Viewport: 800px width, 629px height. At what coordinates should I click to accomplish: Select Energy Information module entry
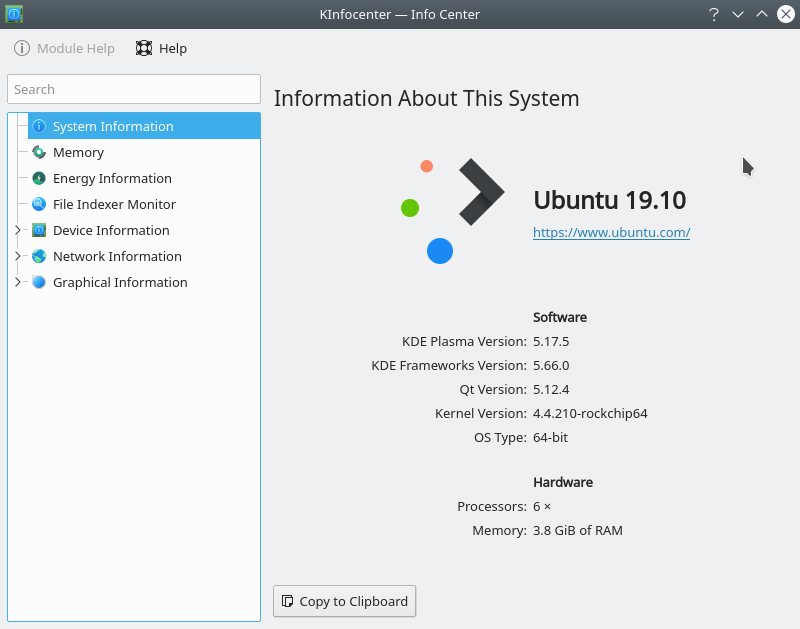(112, 178)
